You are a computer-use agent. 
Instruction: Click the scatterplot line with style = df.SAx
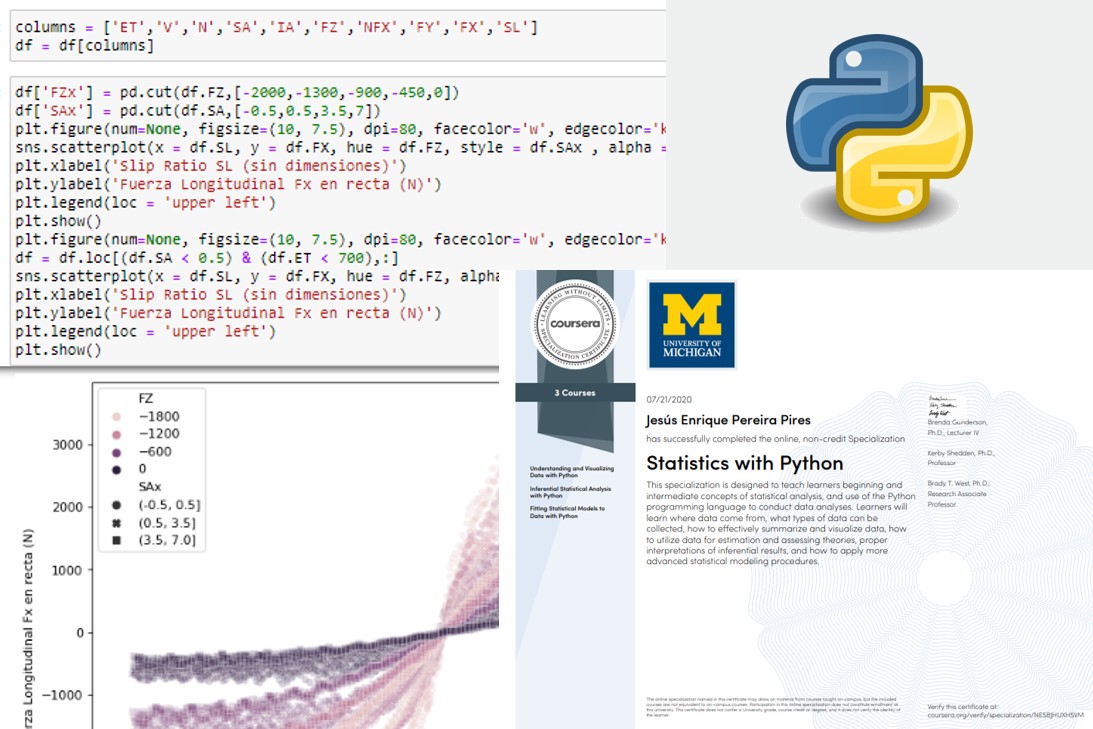pos(340,148)
